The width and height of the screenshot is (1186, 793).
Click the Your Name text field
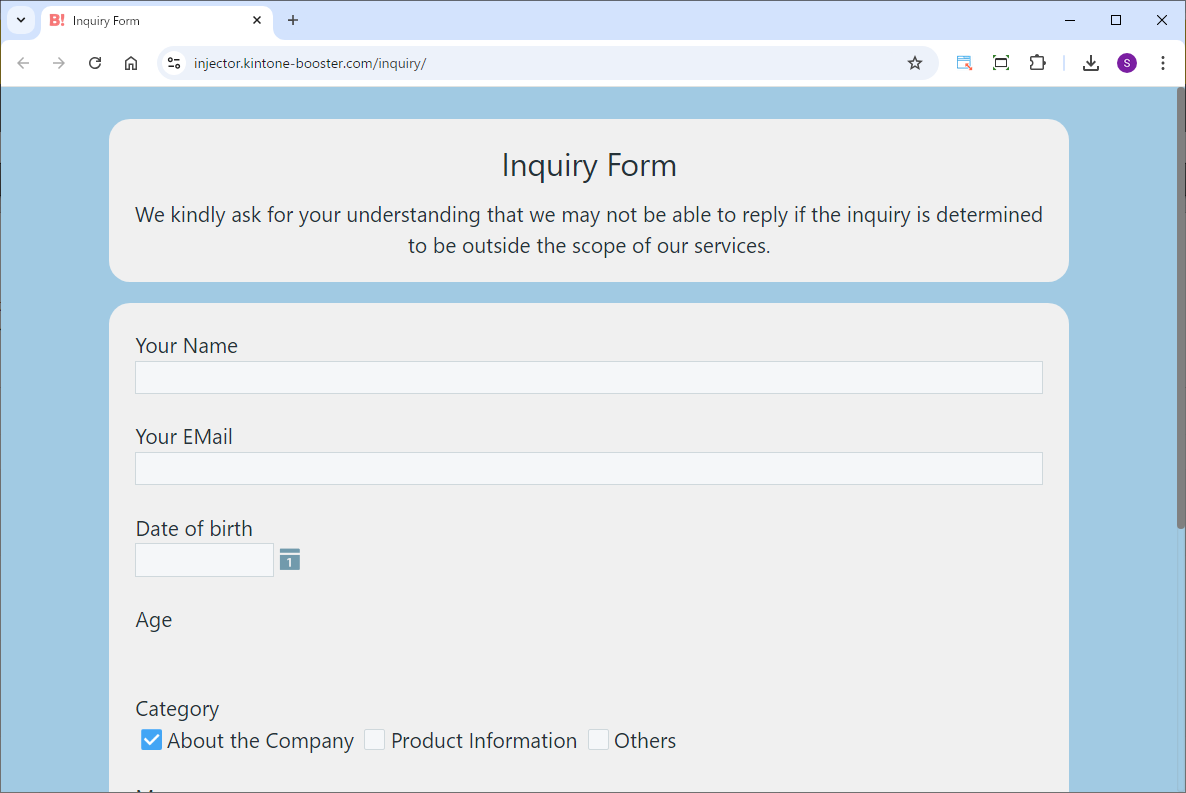tap(588, 377)
